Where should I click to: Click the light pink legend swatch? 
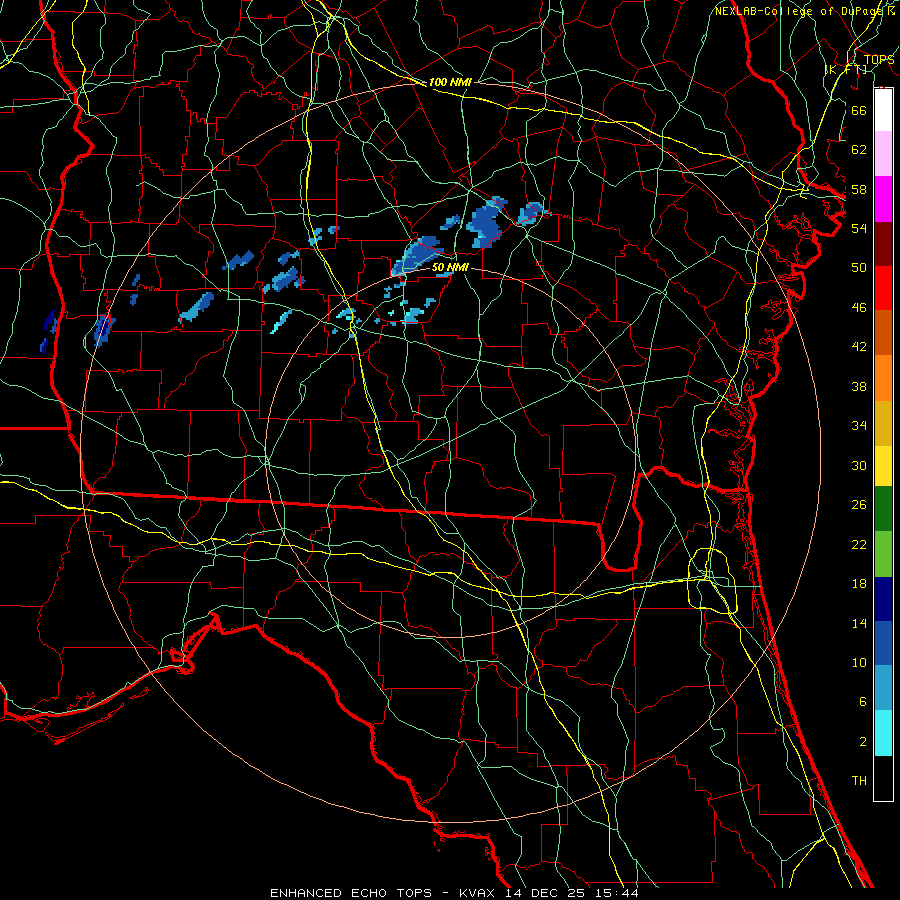point(883,153)
